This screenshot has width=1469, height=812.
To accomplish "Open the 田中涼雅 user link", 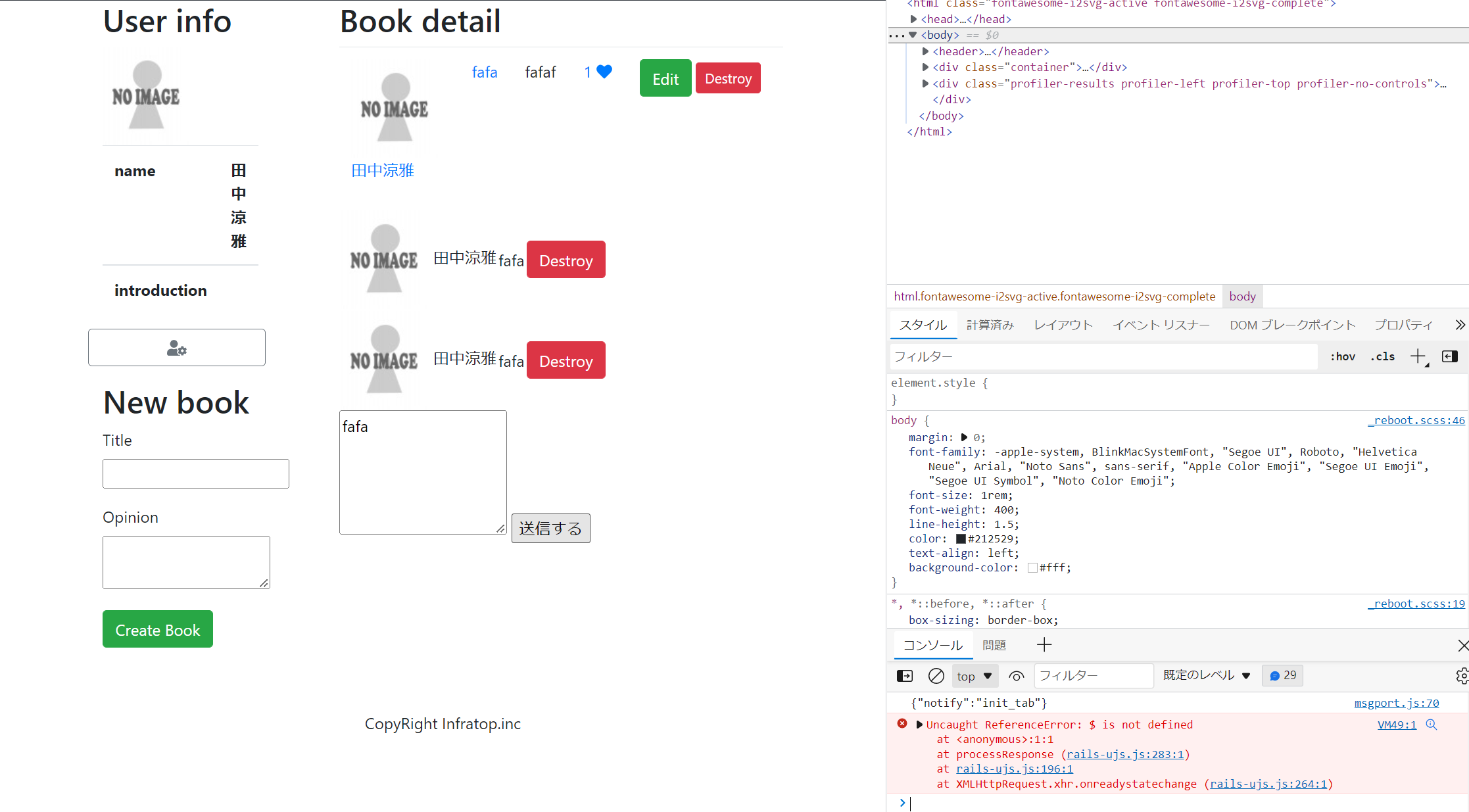I will click(x=383, y=170).
